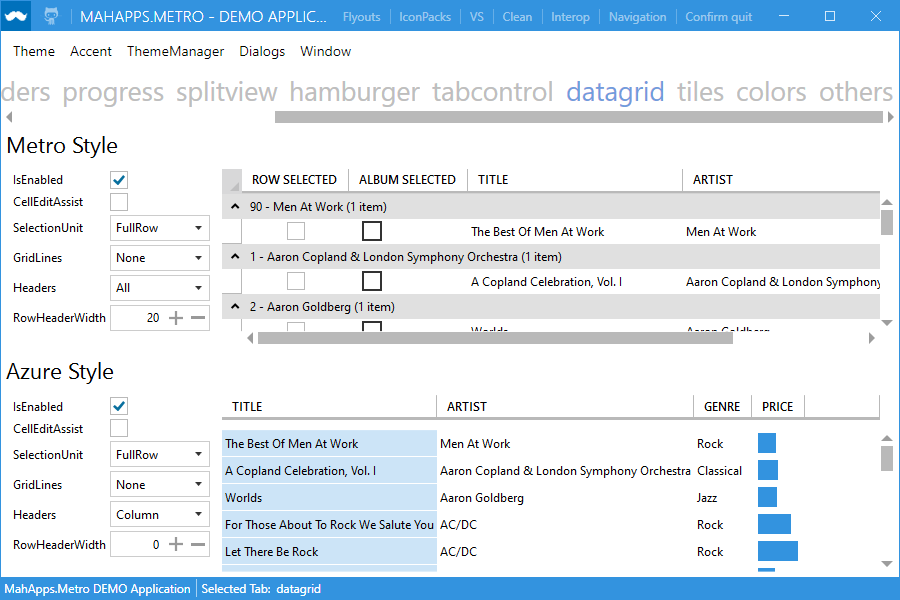Open the GitHub octocat icon
Viewport: 900px width, 600px height.
(x=52, y=15)
